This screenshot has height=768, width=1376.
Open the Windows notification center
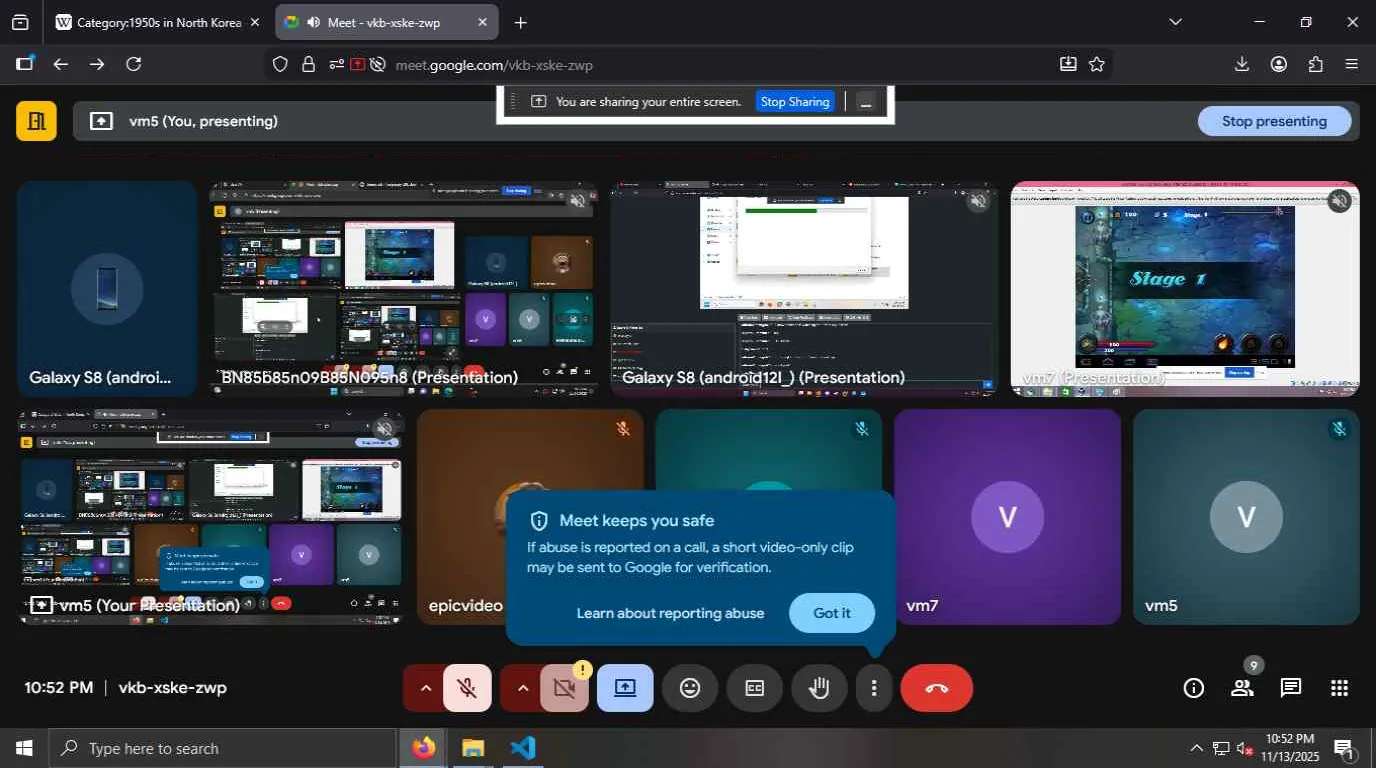click(1345, 748)
